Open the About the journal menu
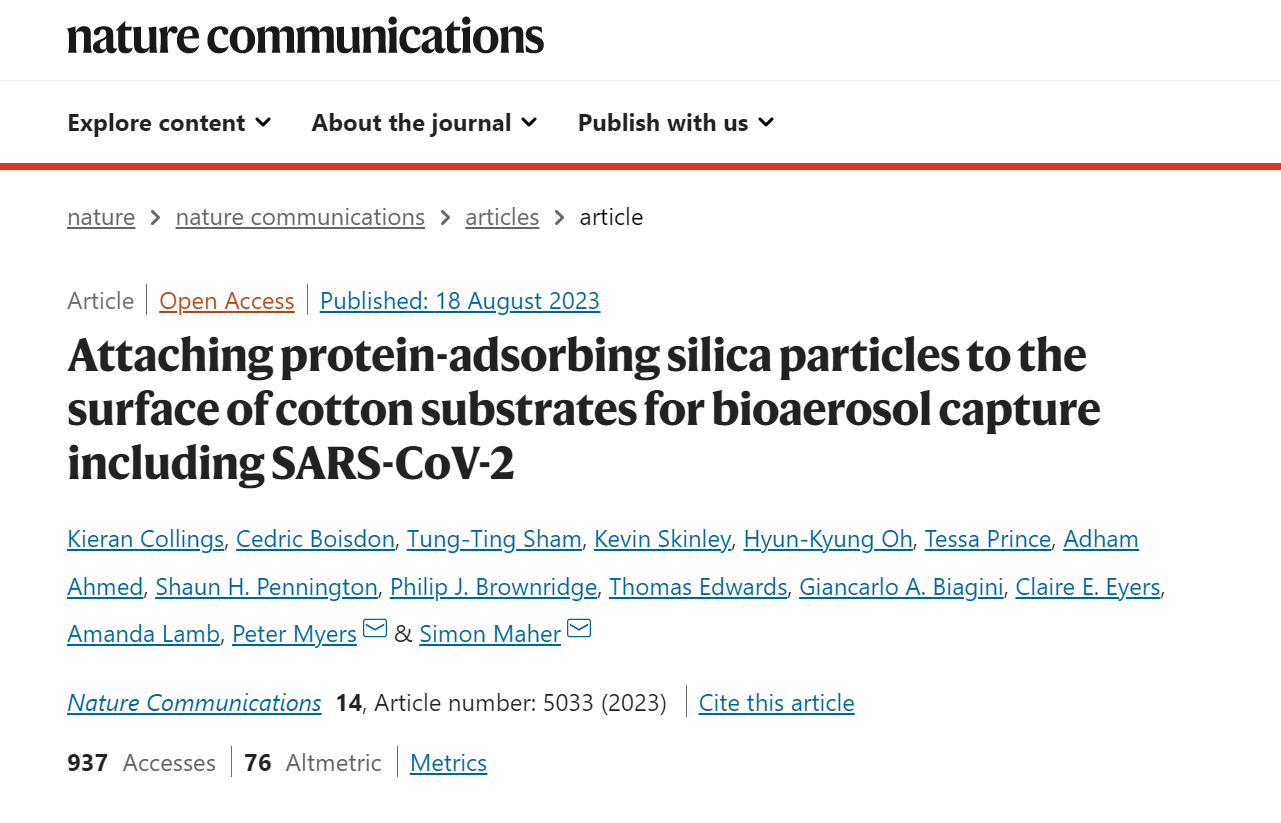Screen dimensions: 1281x823 click(x=424, y=123)
